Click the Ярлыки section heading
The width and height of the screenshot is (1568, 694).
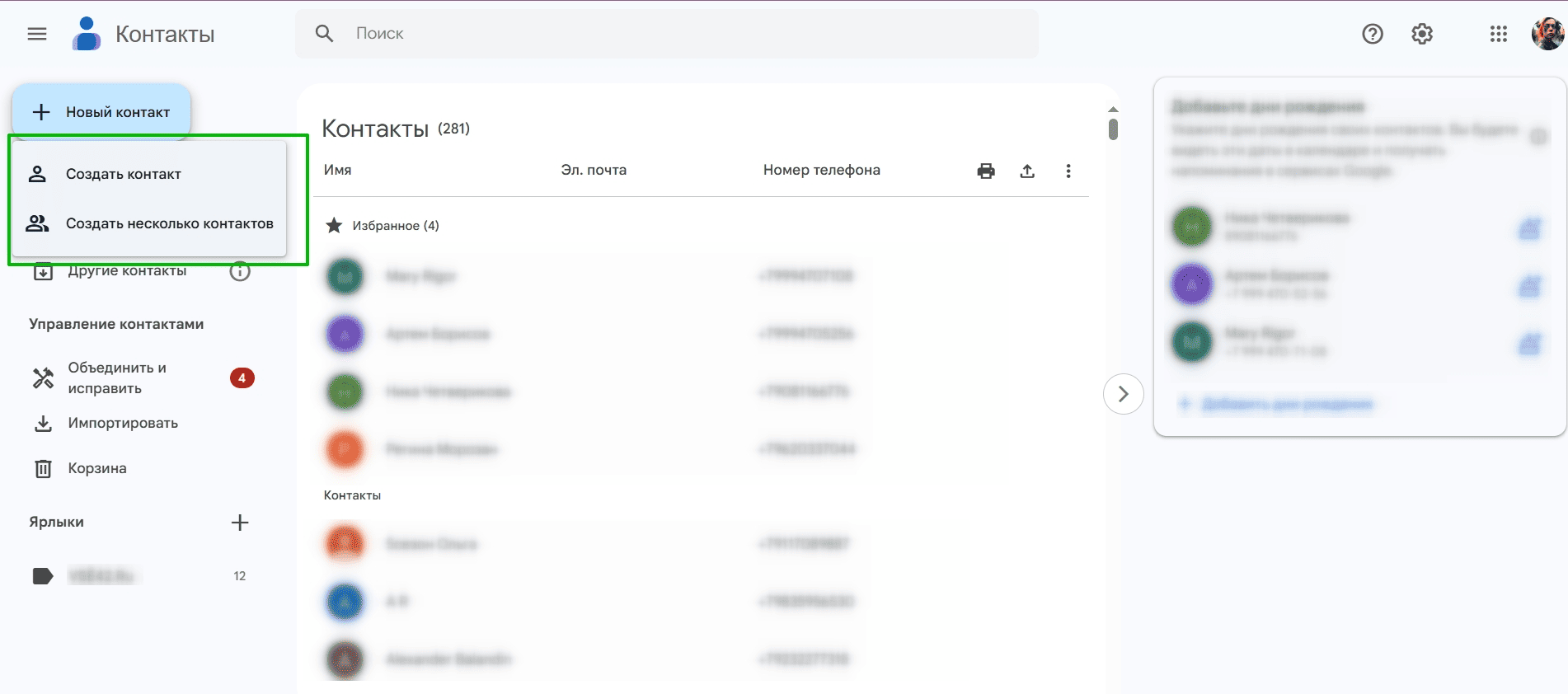pos(57,522)
